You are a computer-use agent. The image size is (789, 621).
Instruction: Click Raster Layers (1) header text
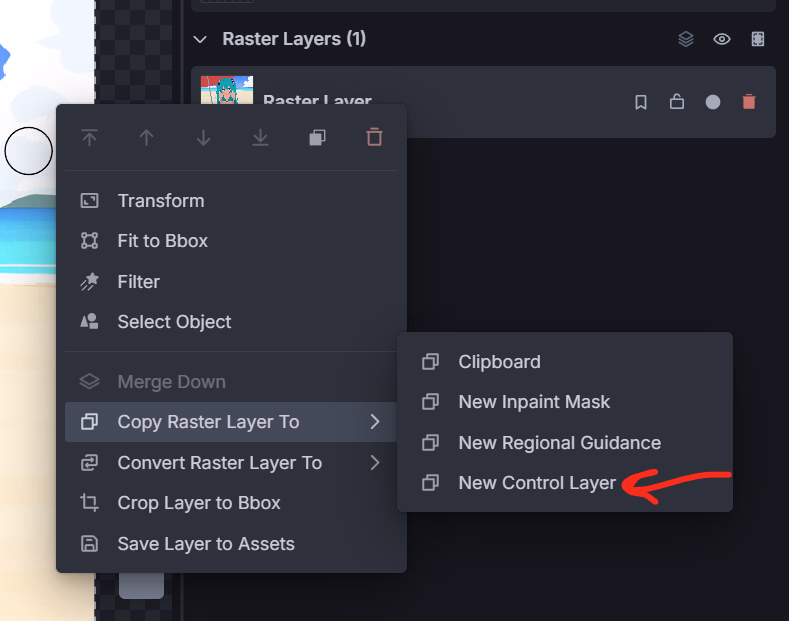point(294,39)
